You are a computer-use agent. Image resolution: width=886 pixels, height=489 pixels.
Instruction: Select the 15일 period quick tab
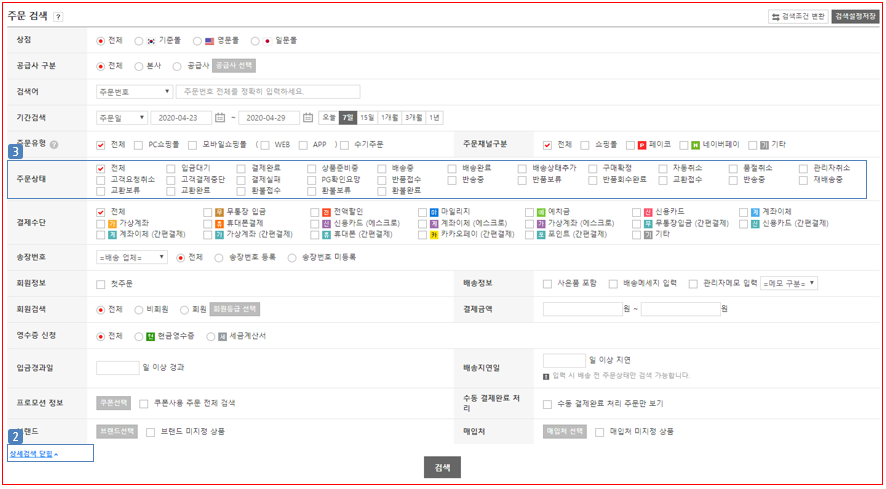tap(367, 118)
